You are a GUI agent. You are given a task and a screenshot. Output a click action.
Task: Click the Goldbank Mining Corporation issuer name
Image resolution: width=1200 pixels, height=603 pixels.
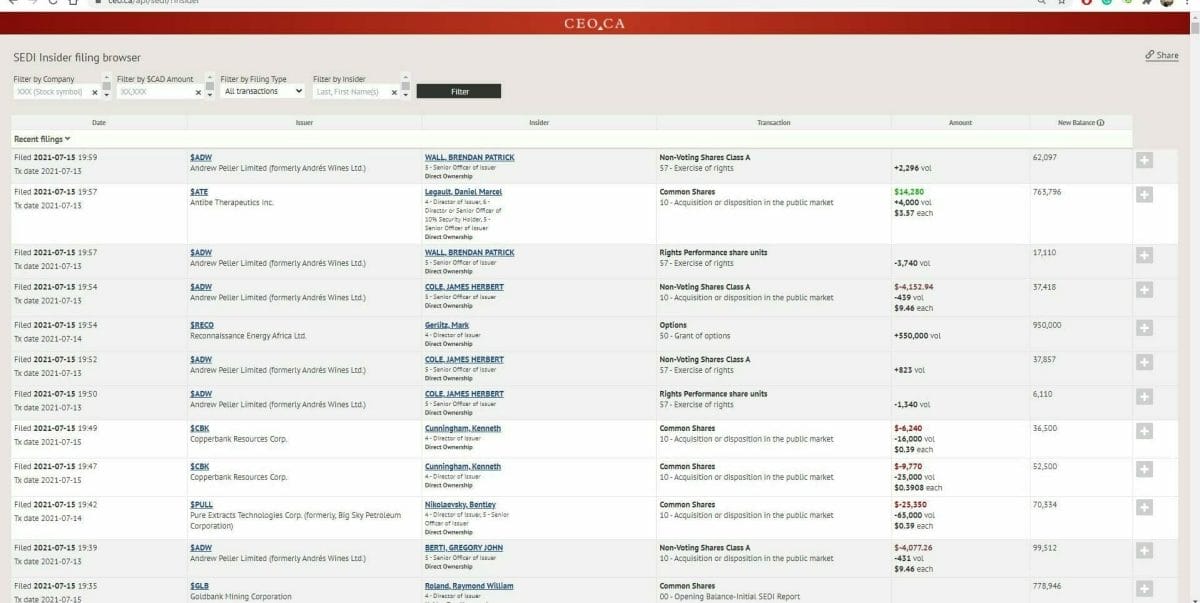tap(241, 597)
